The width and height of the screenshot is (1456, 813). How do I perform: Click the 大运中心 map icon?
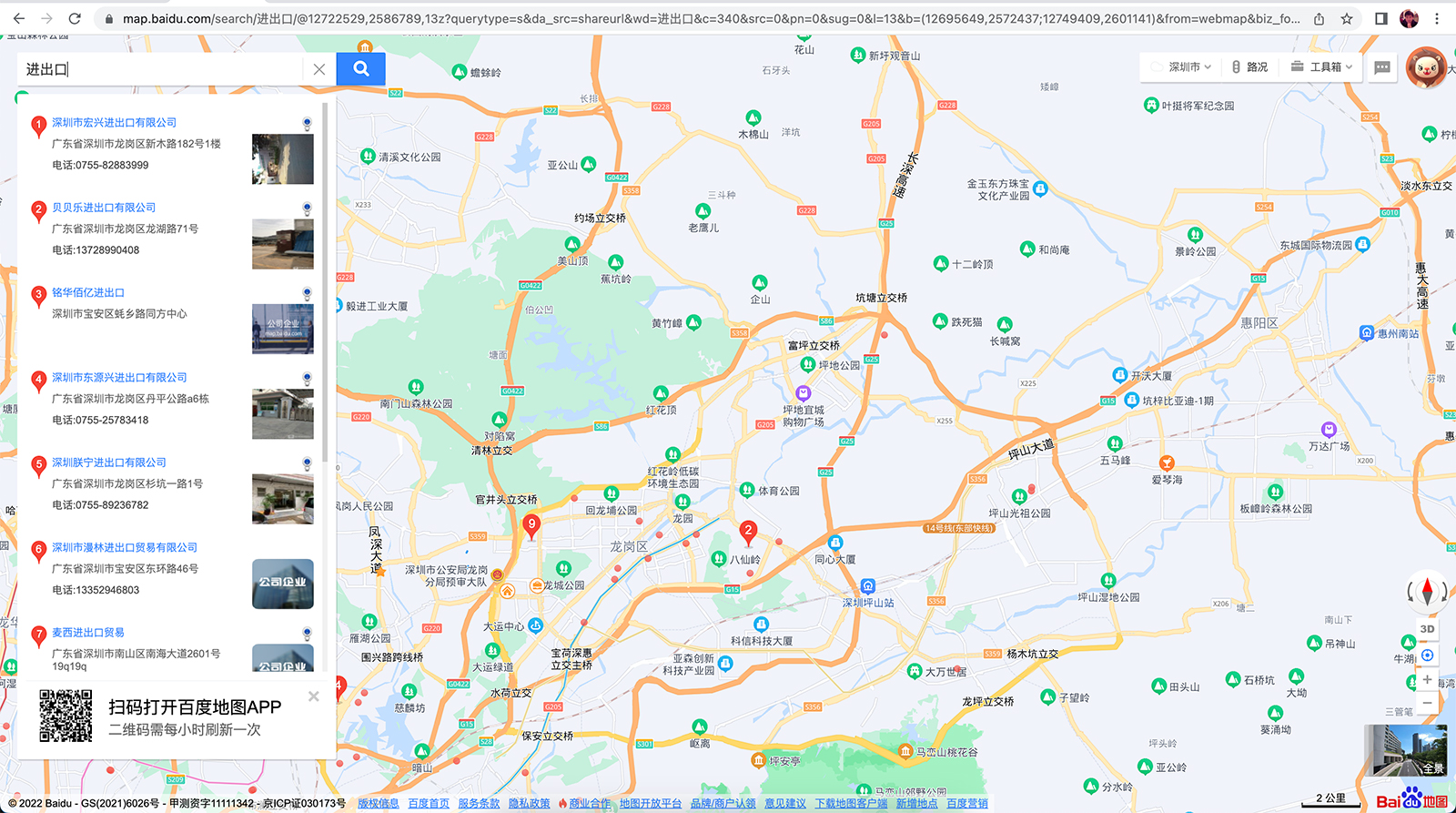coord(536,625)
